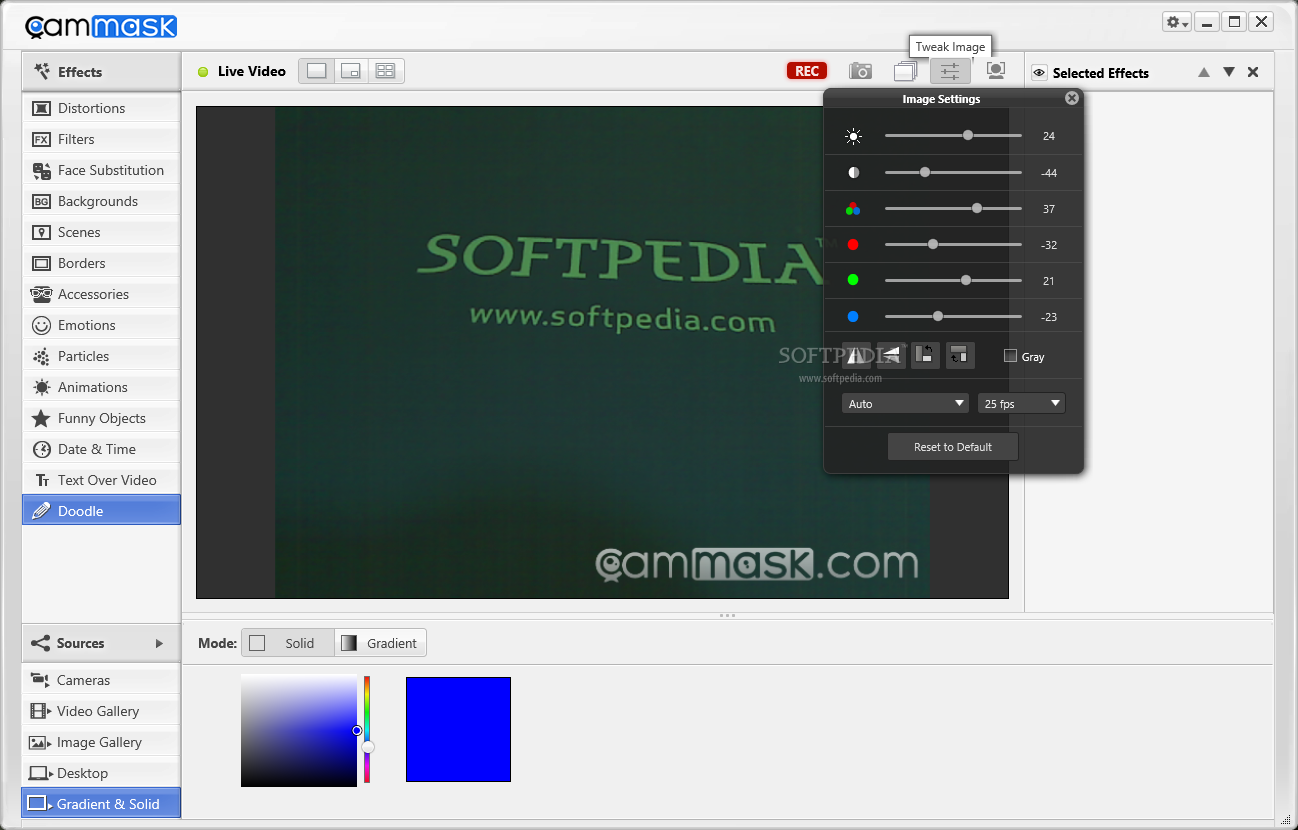Expand the Sources panel arrow
The image size is (1298, 830).
coord(159,643)
